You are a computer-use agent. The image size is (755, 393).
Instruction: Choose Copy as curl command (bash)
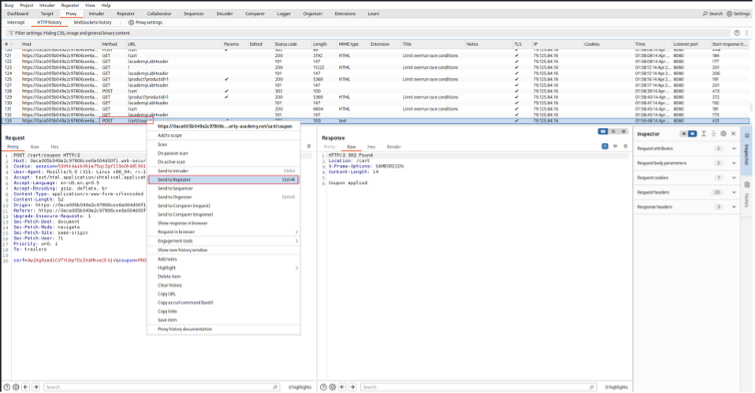click(x=223, y=302)
